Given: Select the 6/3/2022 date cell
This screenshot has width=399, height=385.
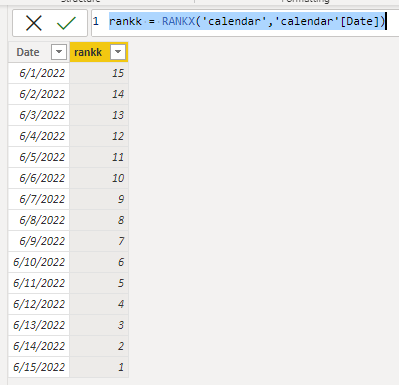Looking at the screenshot, I should click(39, 115).
